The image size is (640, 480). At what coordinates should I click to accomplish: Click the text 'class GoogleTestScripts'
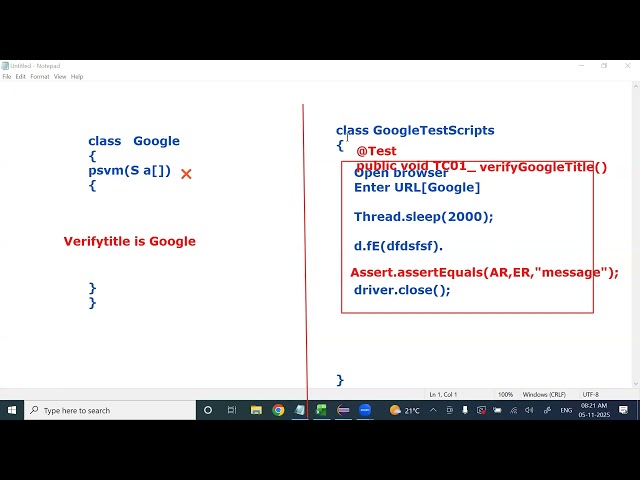(x=415, y=130)
